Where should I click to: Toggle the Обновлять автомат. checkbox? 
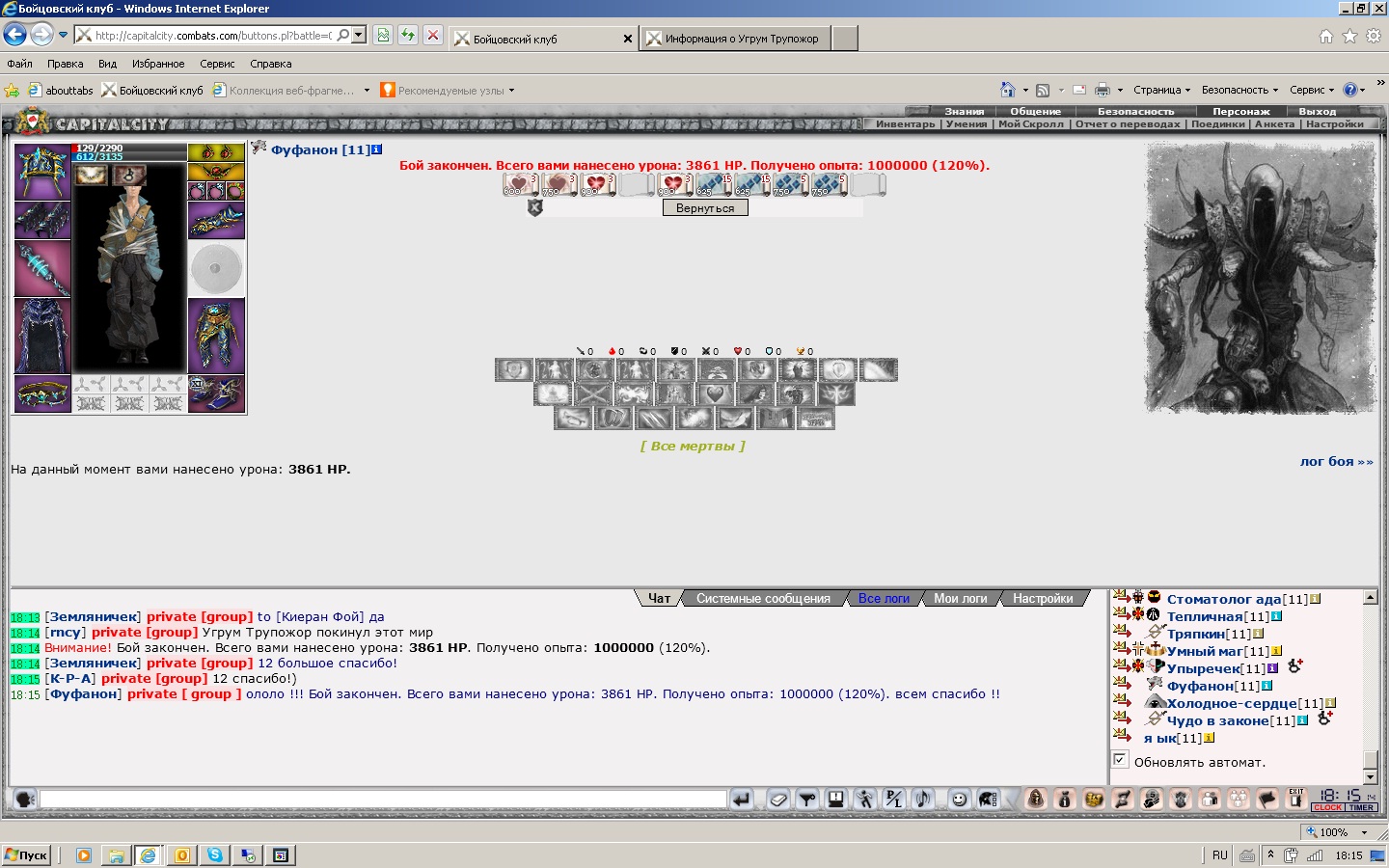coord(1120,760)
